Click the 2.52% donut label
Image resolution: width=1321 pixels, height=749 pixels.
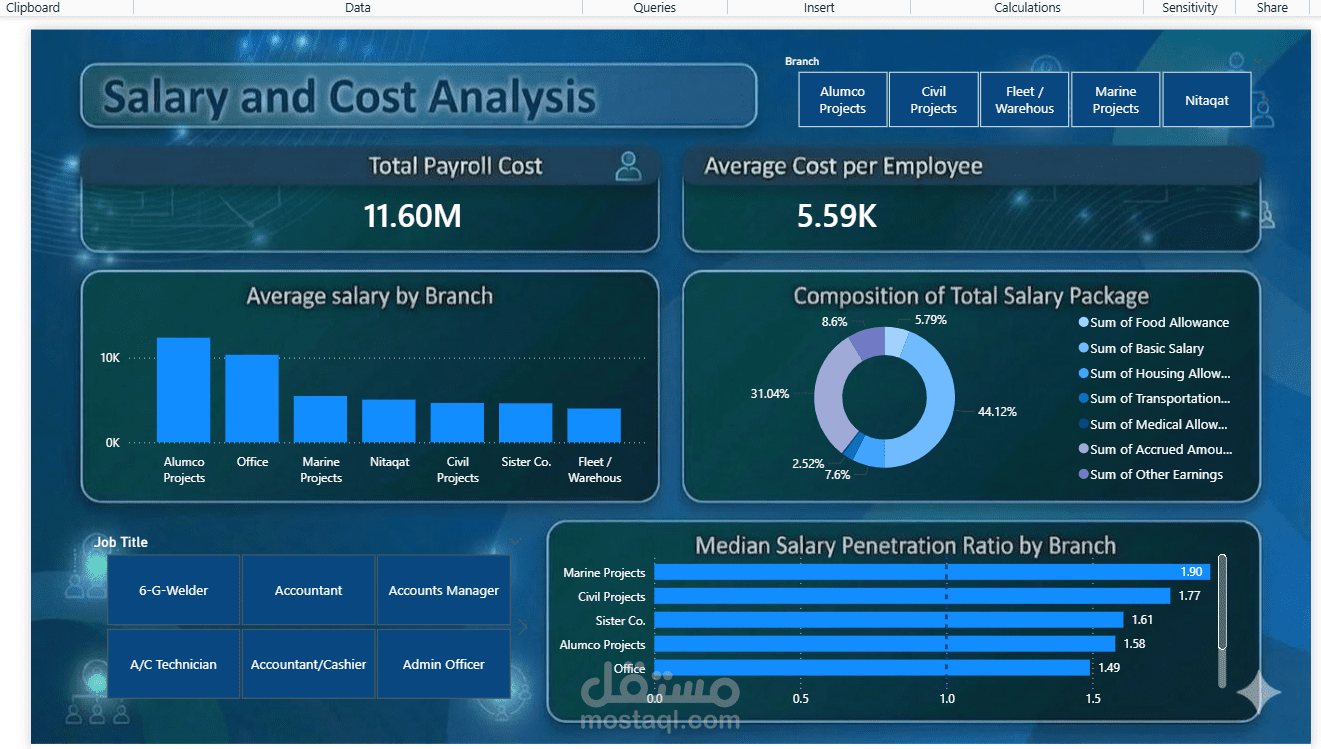808,463
